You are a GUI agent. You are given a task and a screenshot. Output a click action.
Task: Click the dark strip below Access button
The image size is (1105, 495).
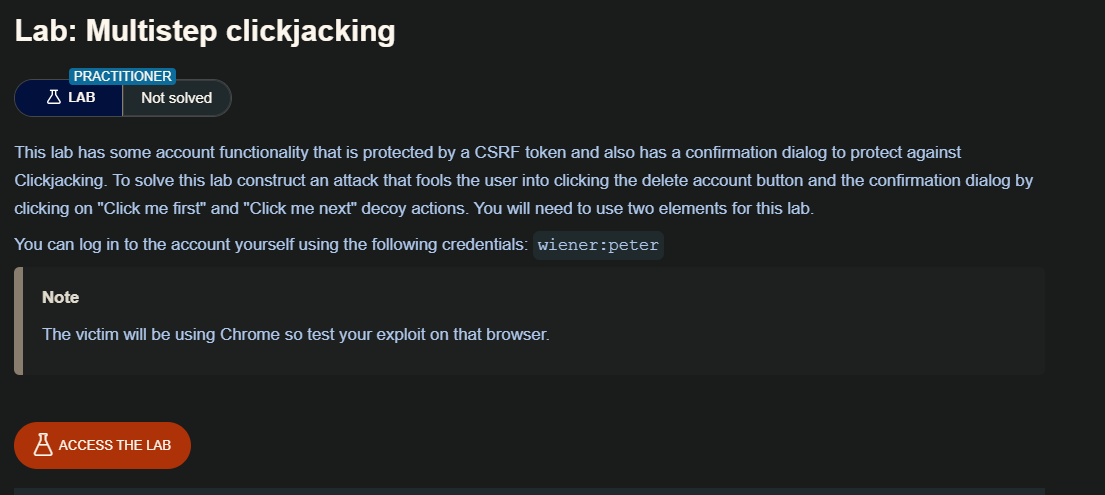click(529, 491)
